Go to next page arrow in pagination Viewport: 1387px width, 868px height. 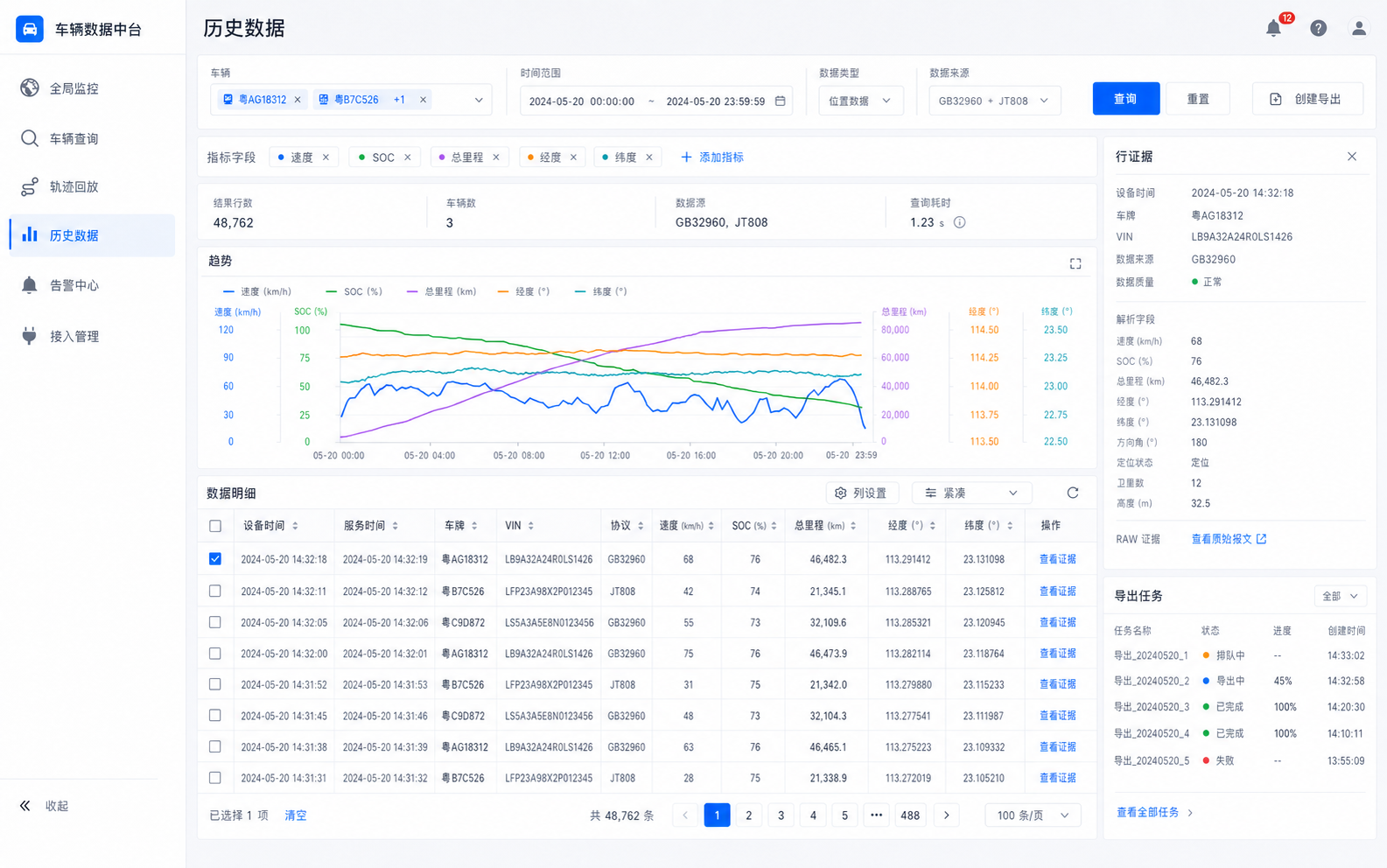pyautogui.click(x=946, y=815)
